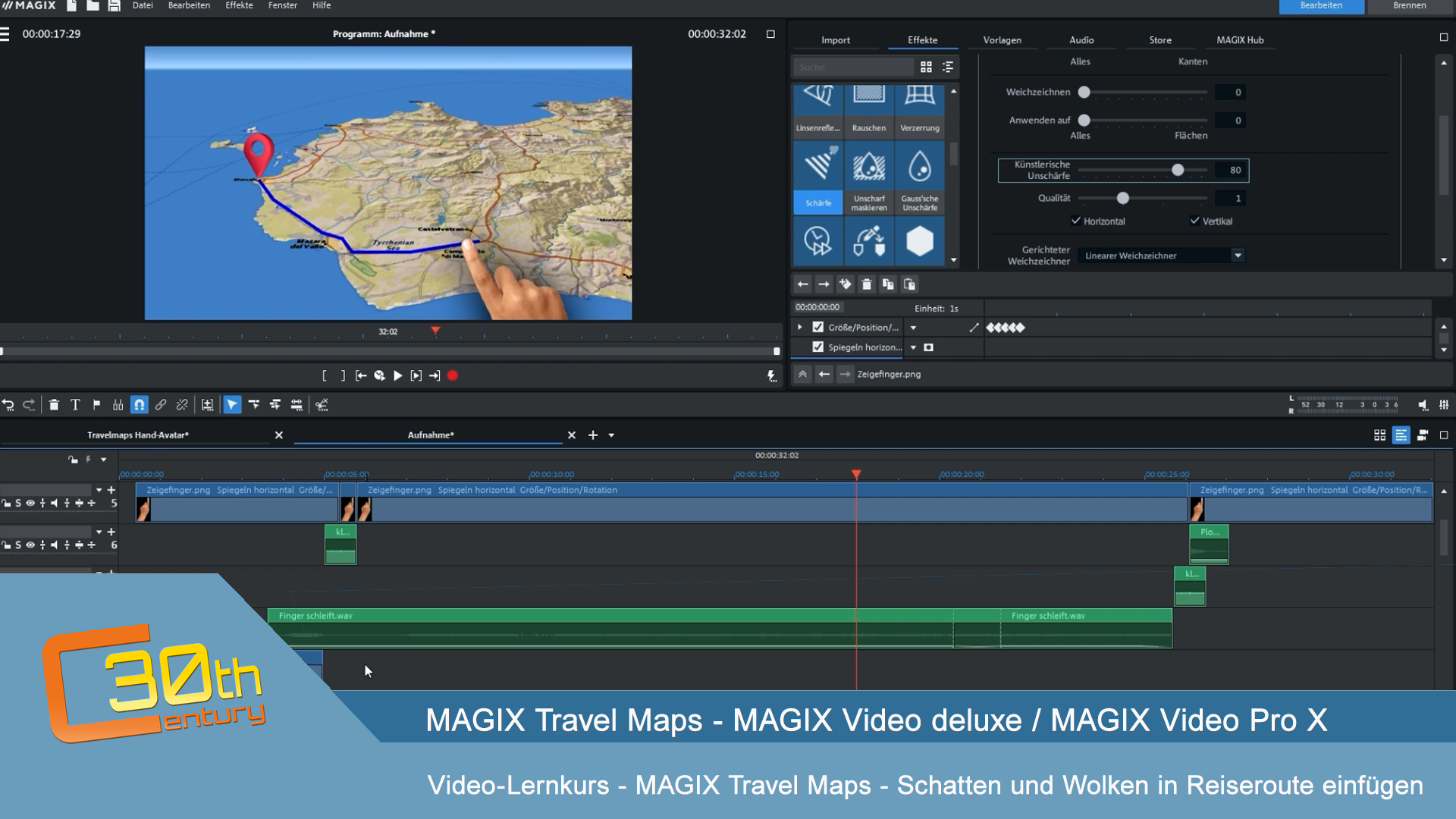Screen dimensions: 1456x819
Task: Mute track 5 with the speaker icon
Action: coord(54,503)
